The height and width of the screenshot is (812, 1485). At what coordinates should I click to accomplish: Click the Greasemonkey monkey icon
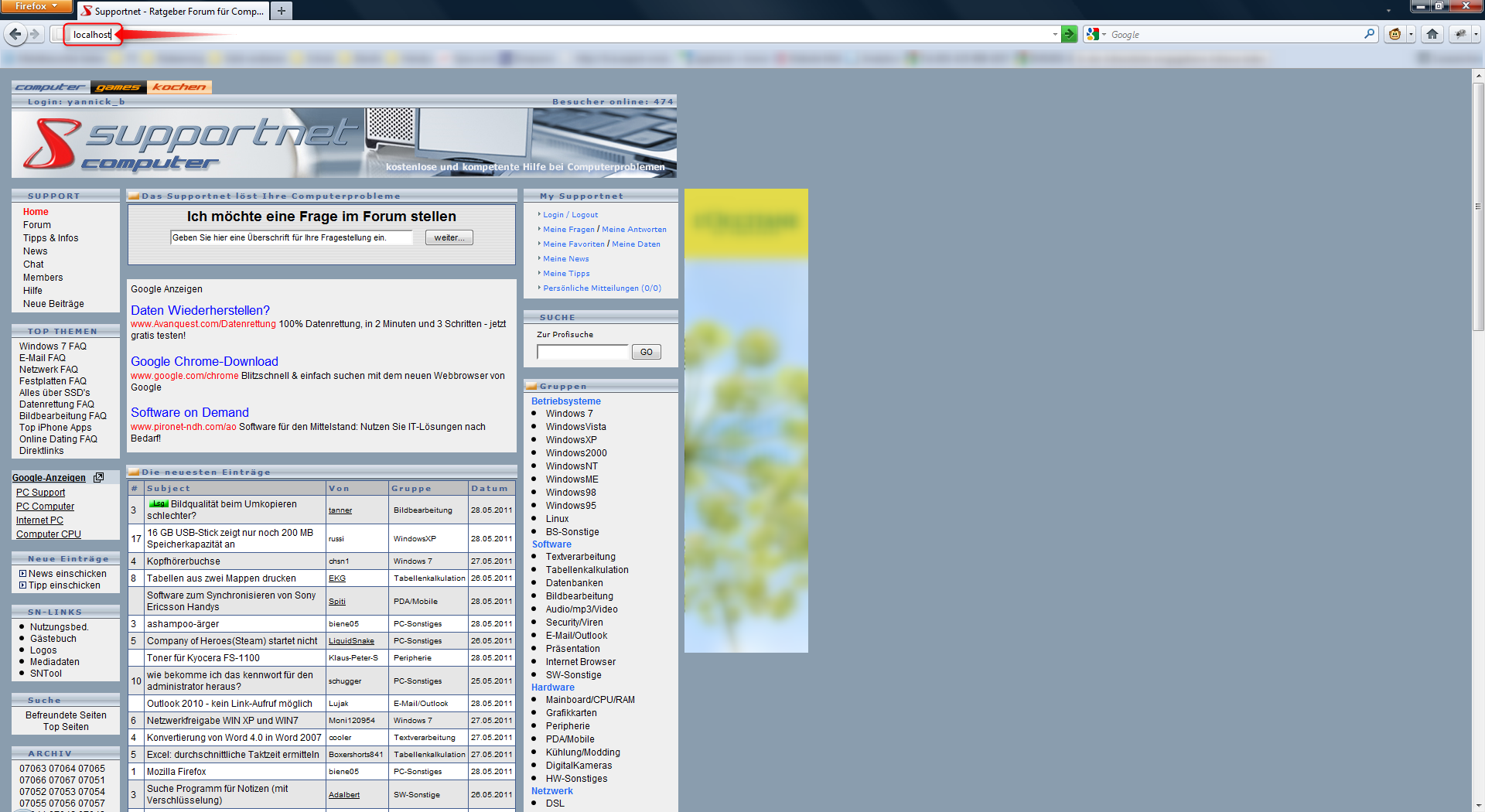pos(1395,34)
